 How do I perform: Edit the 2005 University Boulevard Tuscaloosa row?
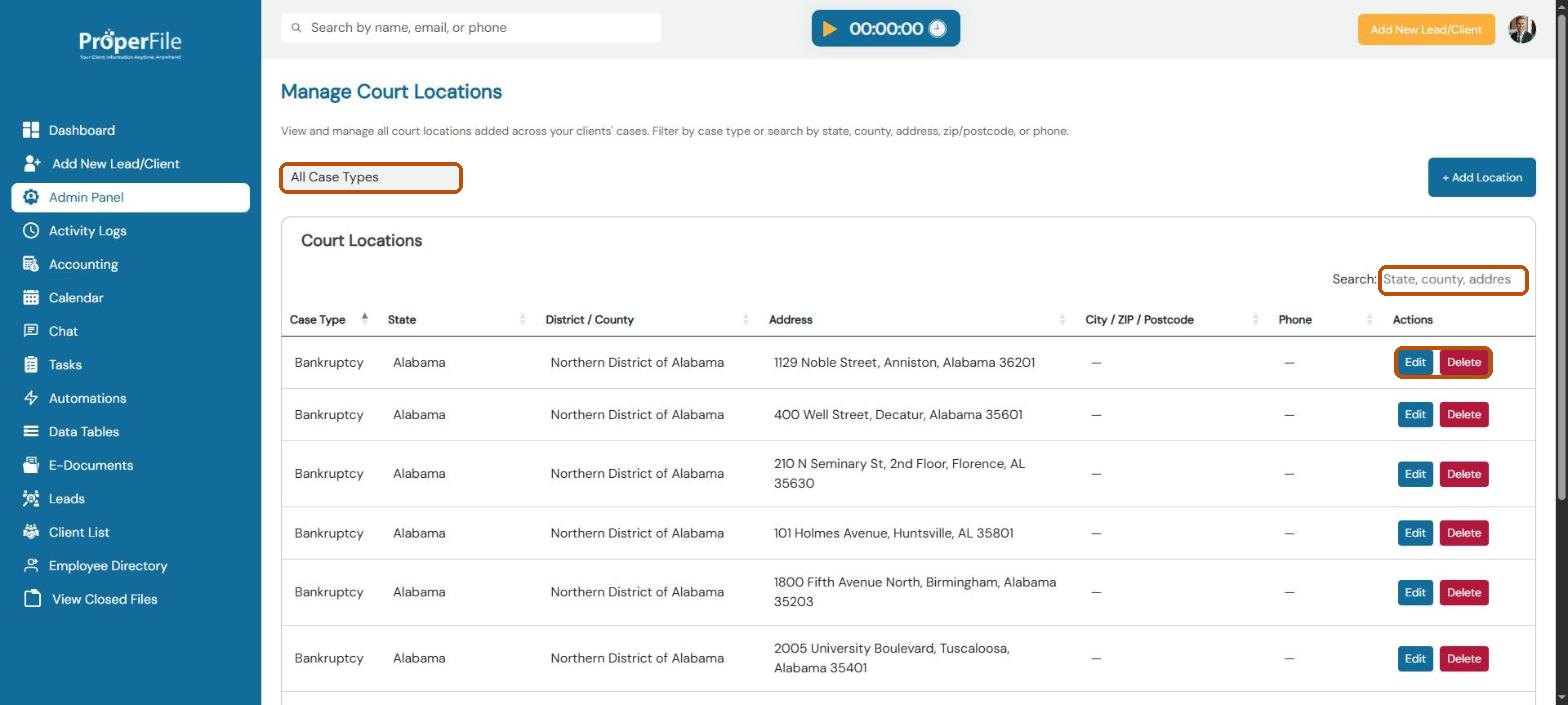click(1415, 658)
